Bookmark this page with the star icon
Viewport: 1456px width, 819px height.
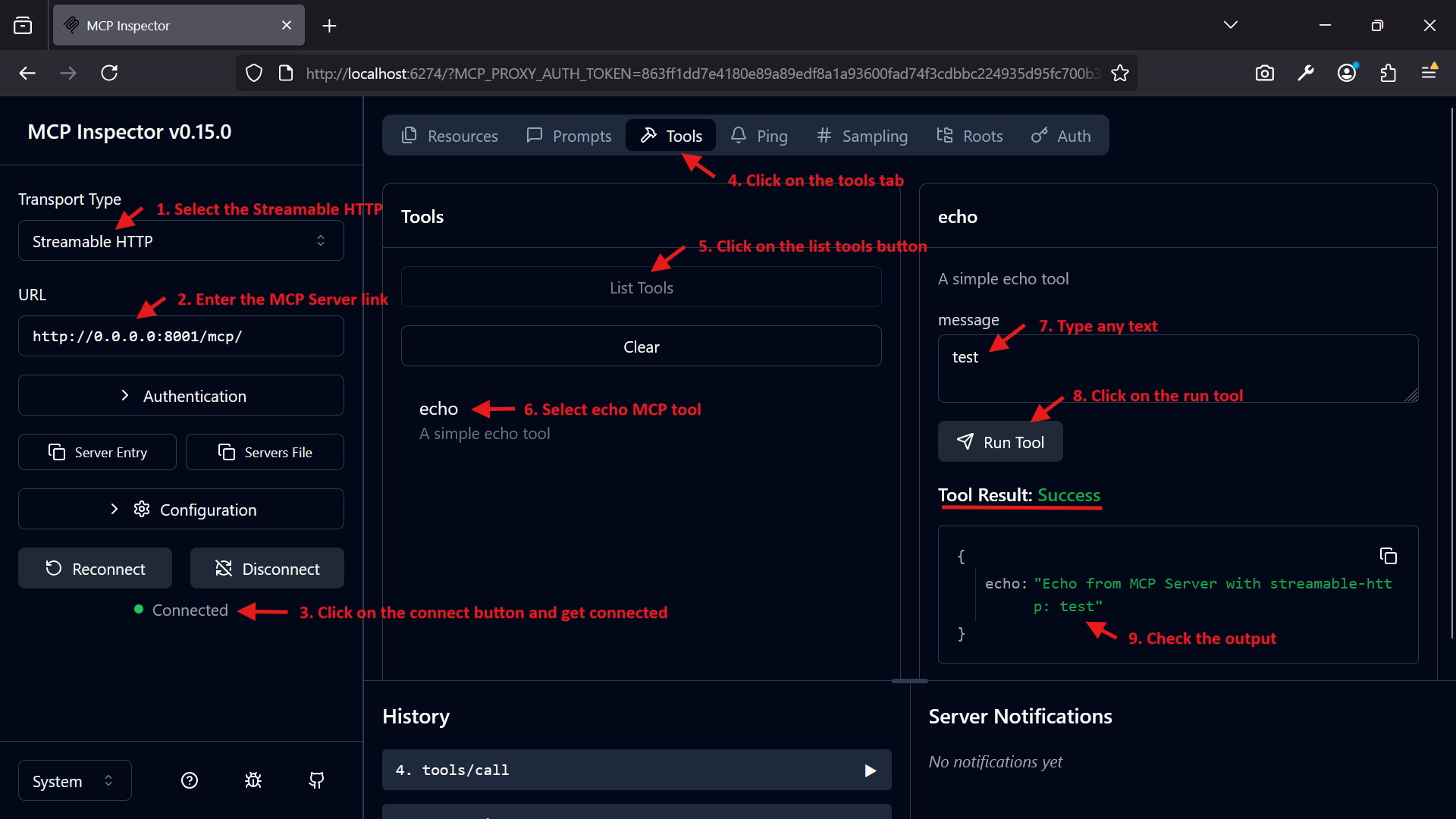tap(1120, 73)
